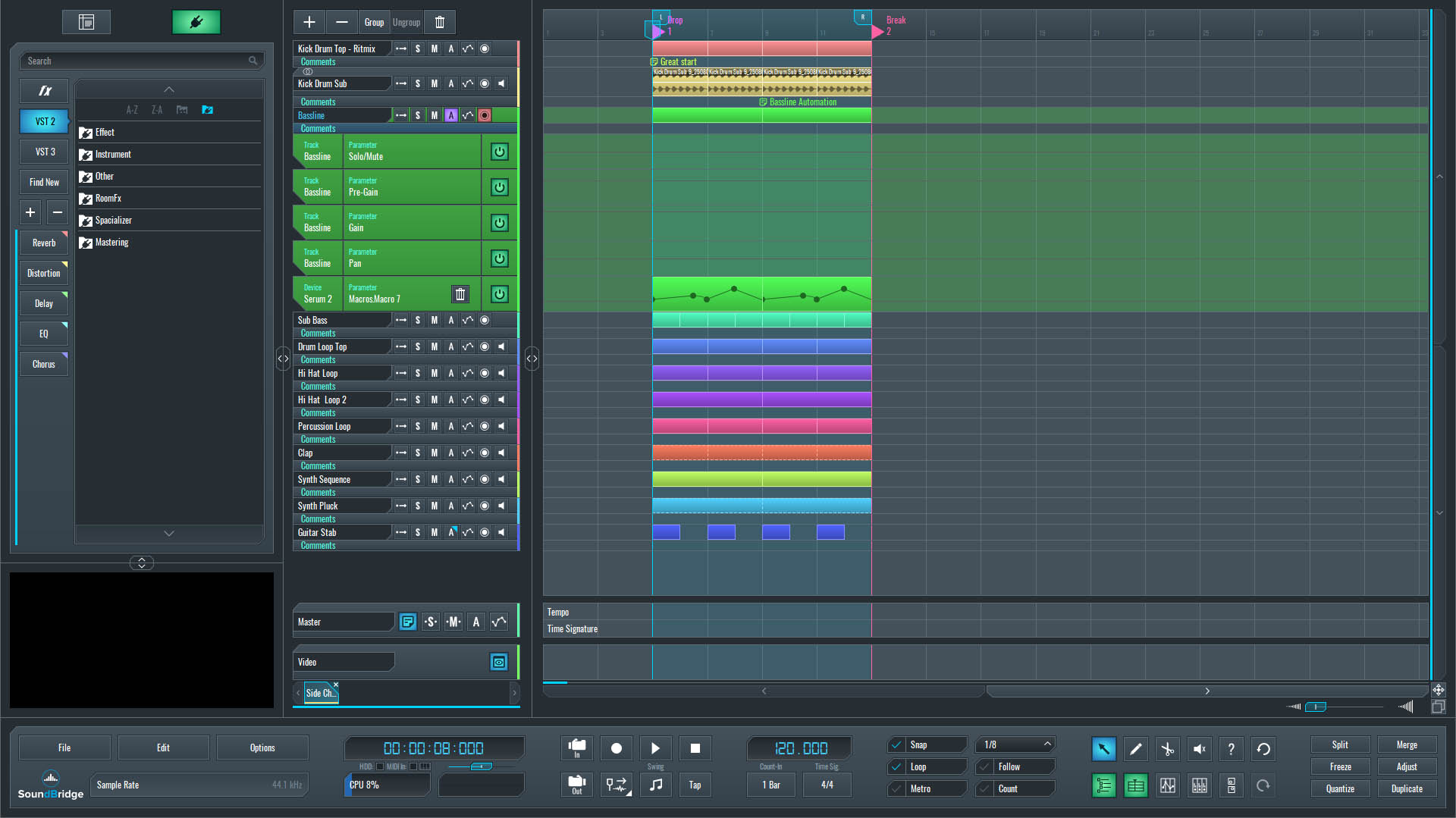Toggle the Follow checkbox
The width and height of the screenshot is (1456, 818).
click(x=984, y=766)
